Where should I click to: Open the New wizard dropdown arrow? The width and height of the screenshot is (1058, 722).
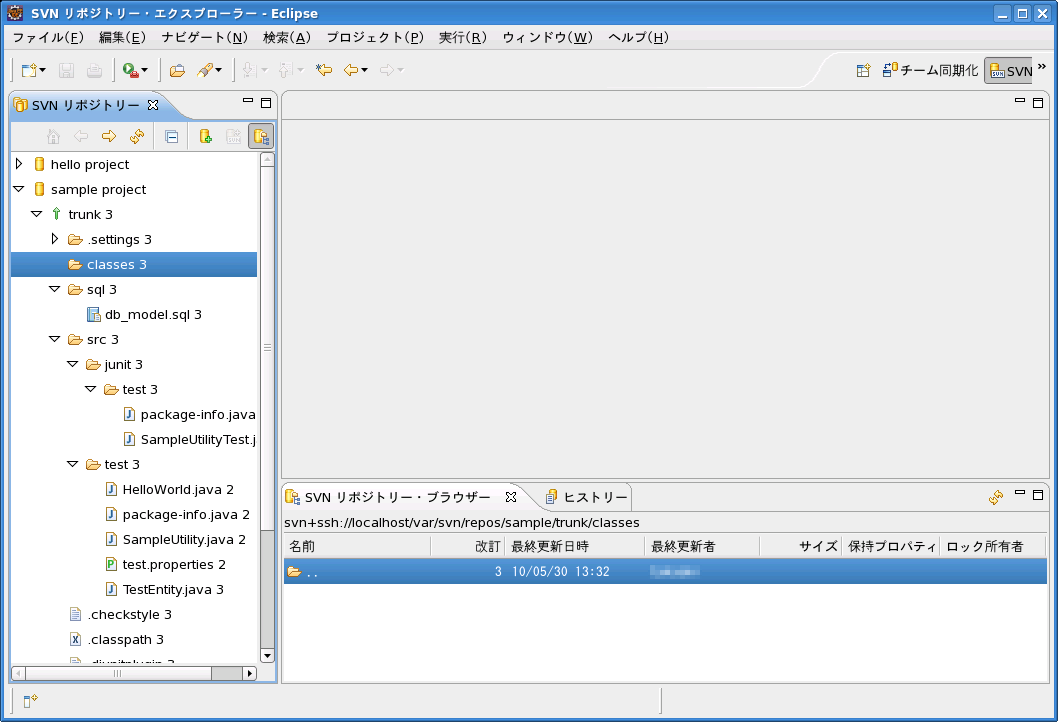[x=43, y=70]
